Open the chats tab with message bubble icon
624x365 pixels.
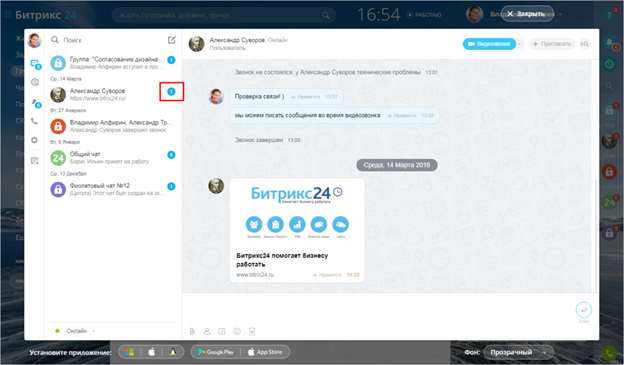(x=35, y=64)
